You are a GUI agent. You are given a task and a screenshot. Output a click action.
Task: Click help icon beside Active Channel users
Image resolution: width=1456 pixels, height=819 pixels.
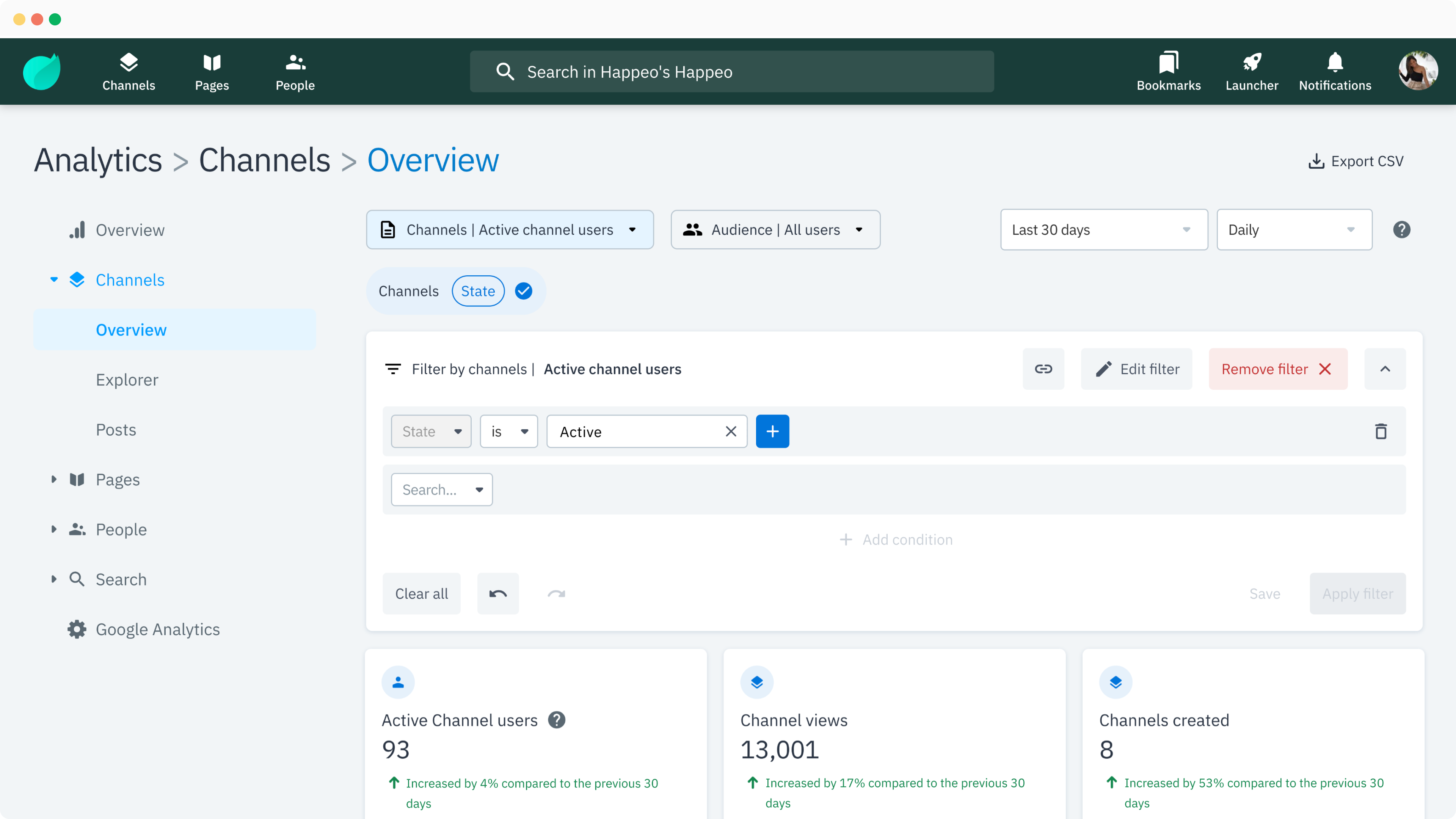[556, 720]
